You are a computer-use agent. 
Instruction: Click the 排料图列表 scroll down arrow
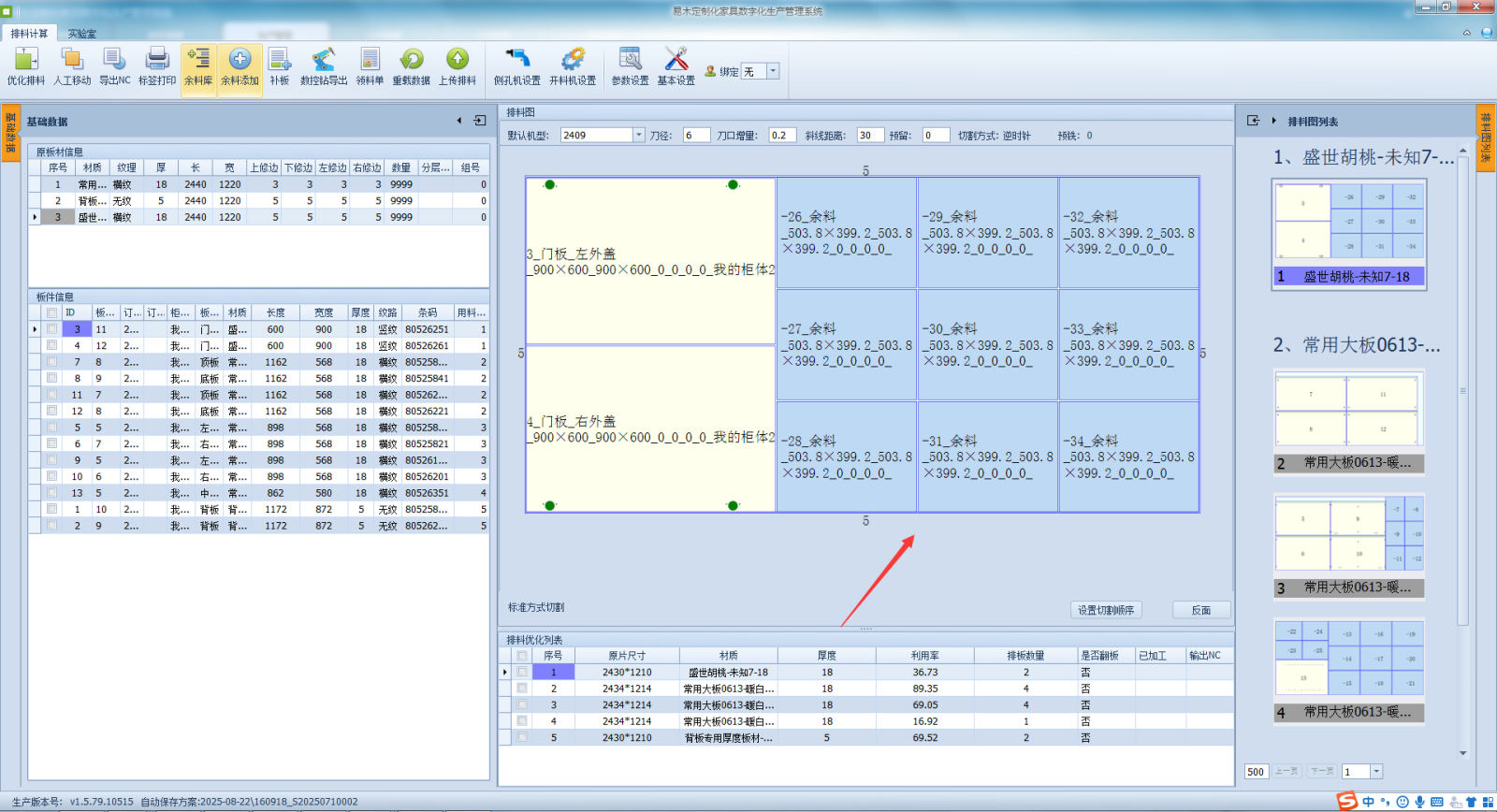coord(1463,753)
